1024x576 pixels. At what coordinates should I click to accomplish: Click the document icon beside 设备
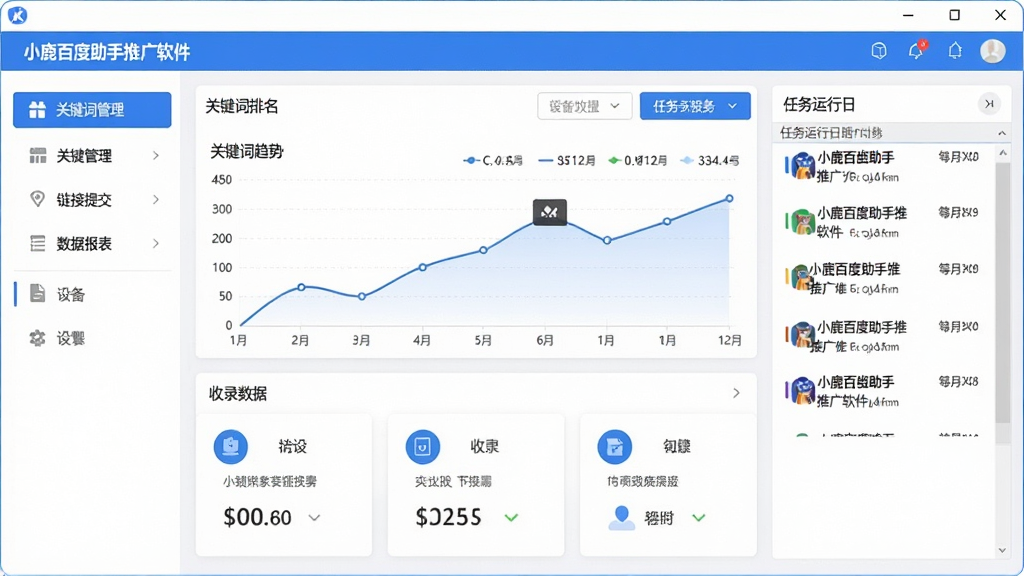tap(37, 294)
